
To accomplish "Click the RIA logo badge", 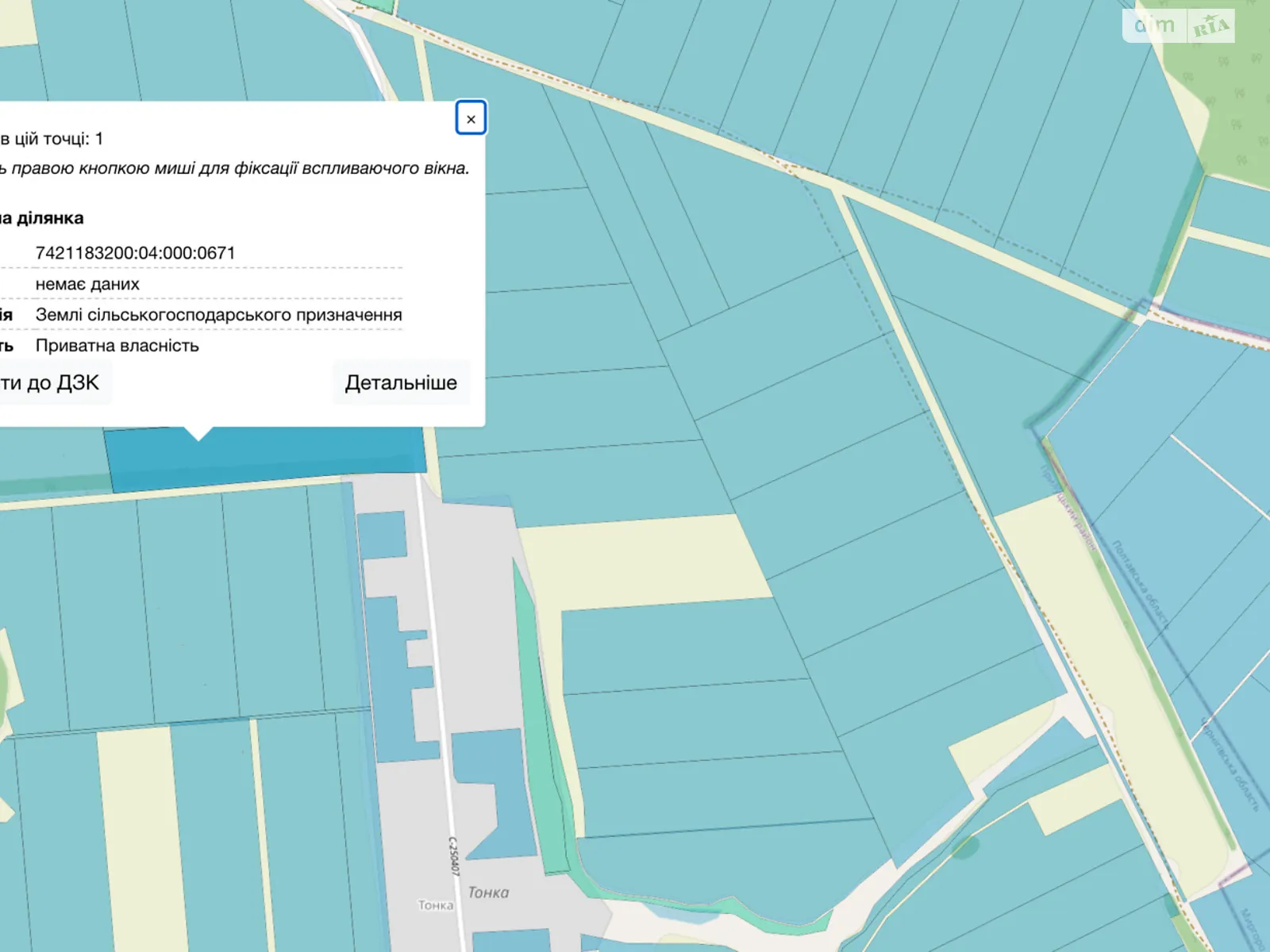I will pyautogui.click(x=1210, y=27).
